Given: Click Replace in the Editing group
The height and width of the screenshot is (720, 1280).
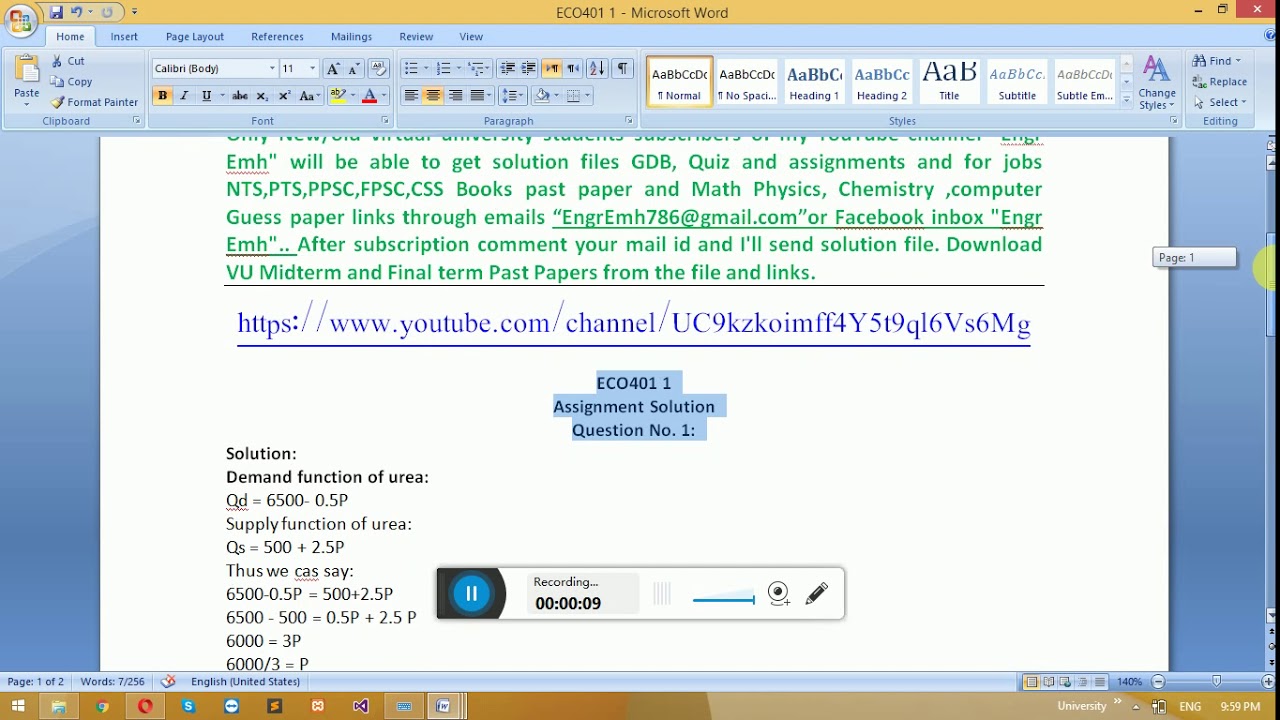Looking at the screenshot, I should (x=1220, y=82).
